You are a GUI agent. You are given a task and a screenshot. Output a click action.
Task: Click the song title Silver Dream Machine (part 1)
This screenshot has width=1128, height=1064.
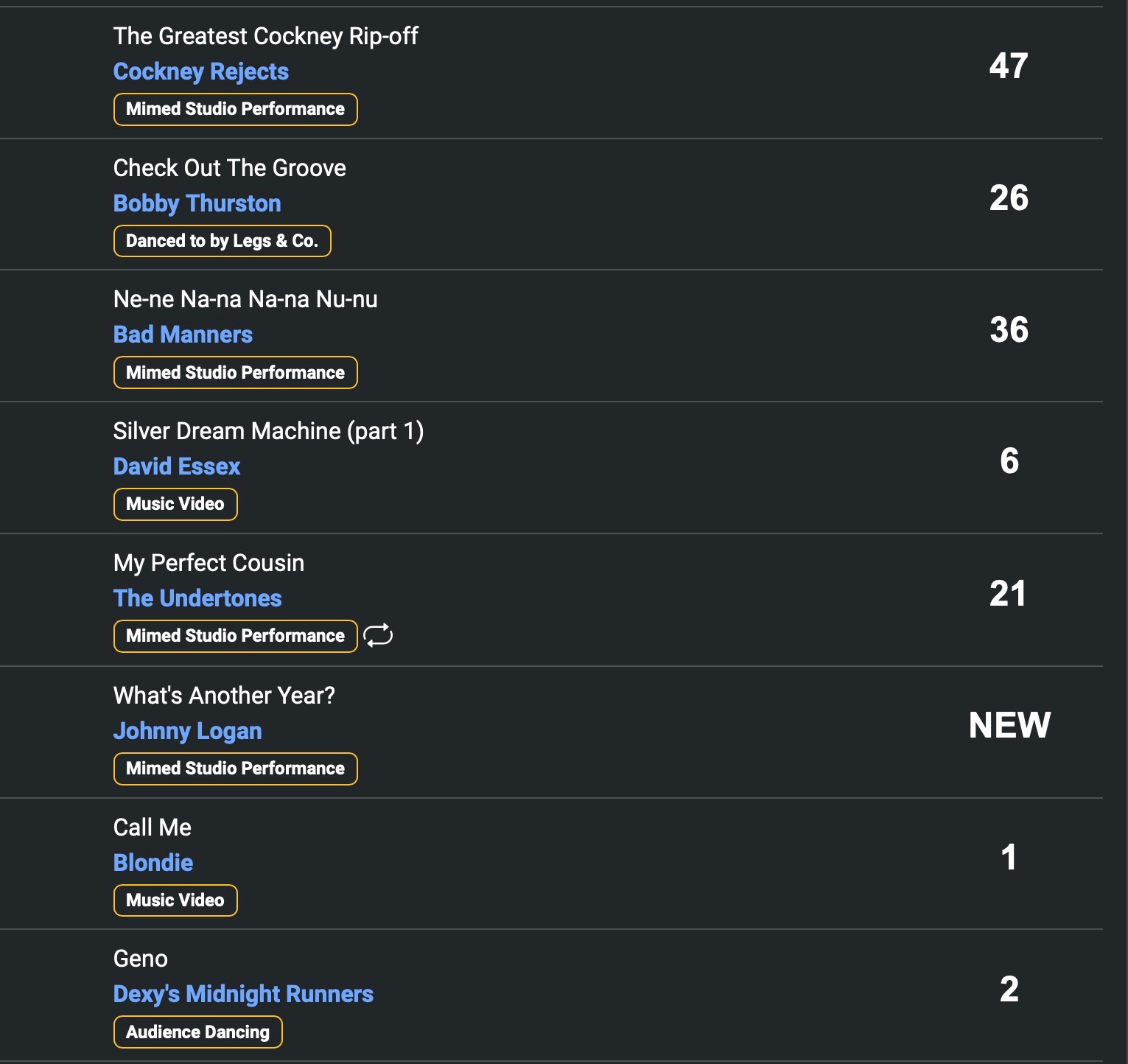(x=268, y=431)
